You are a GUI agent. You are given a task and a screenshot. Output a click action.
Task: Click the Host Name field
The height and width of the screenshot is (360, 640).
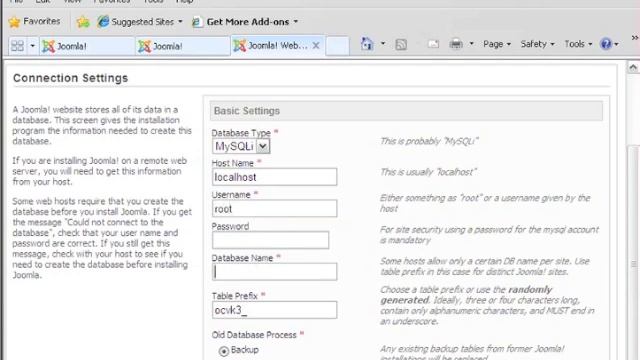[x=274, y=177]
